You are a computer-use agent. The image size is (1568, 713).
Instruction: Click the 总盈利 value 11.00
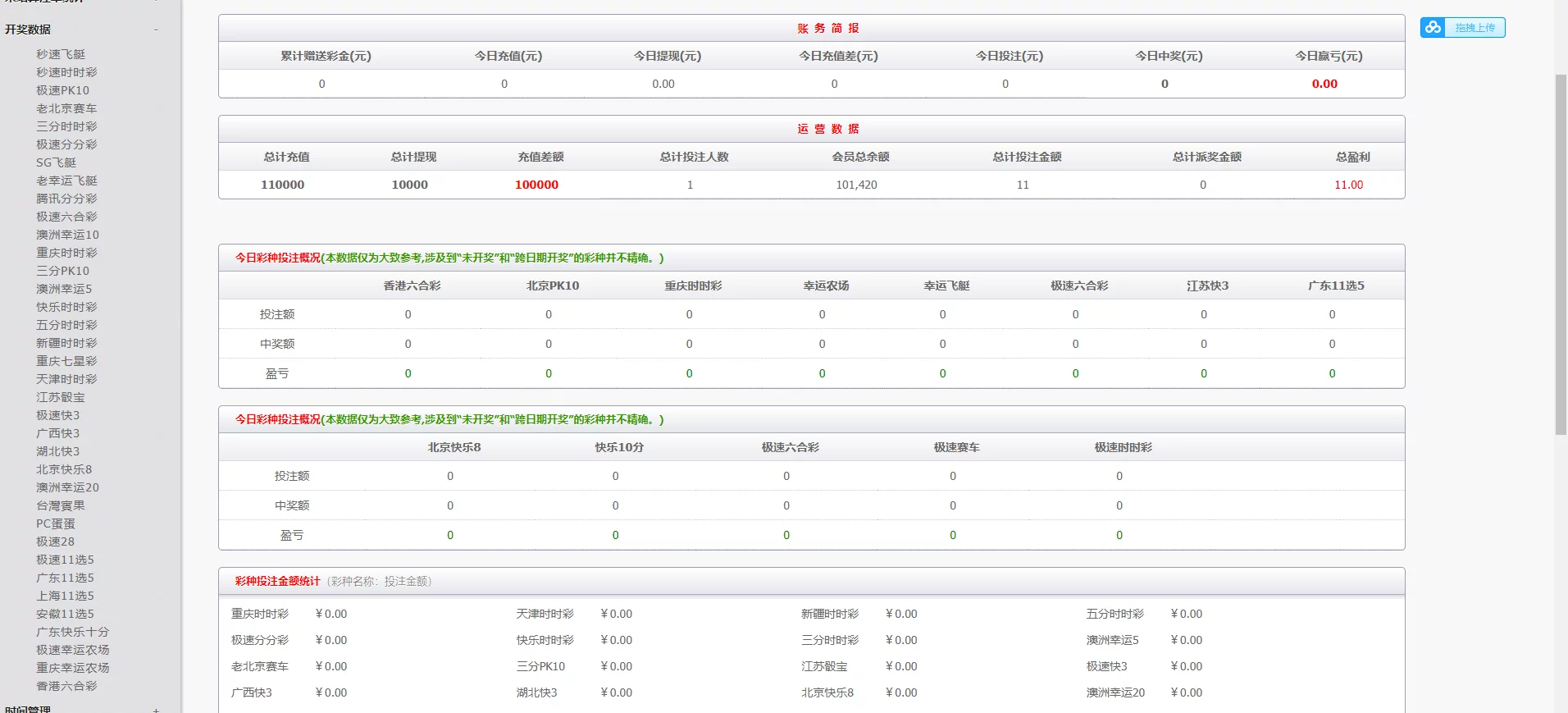(x=1348, y=185)
